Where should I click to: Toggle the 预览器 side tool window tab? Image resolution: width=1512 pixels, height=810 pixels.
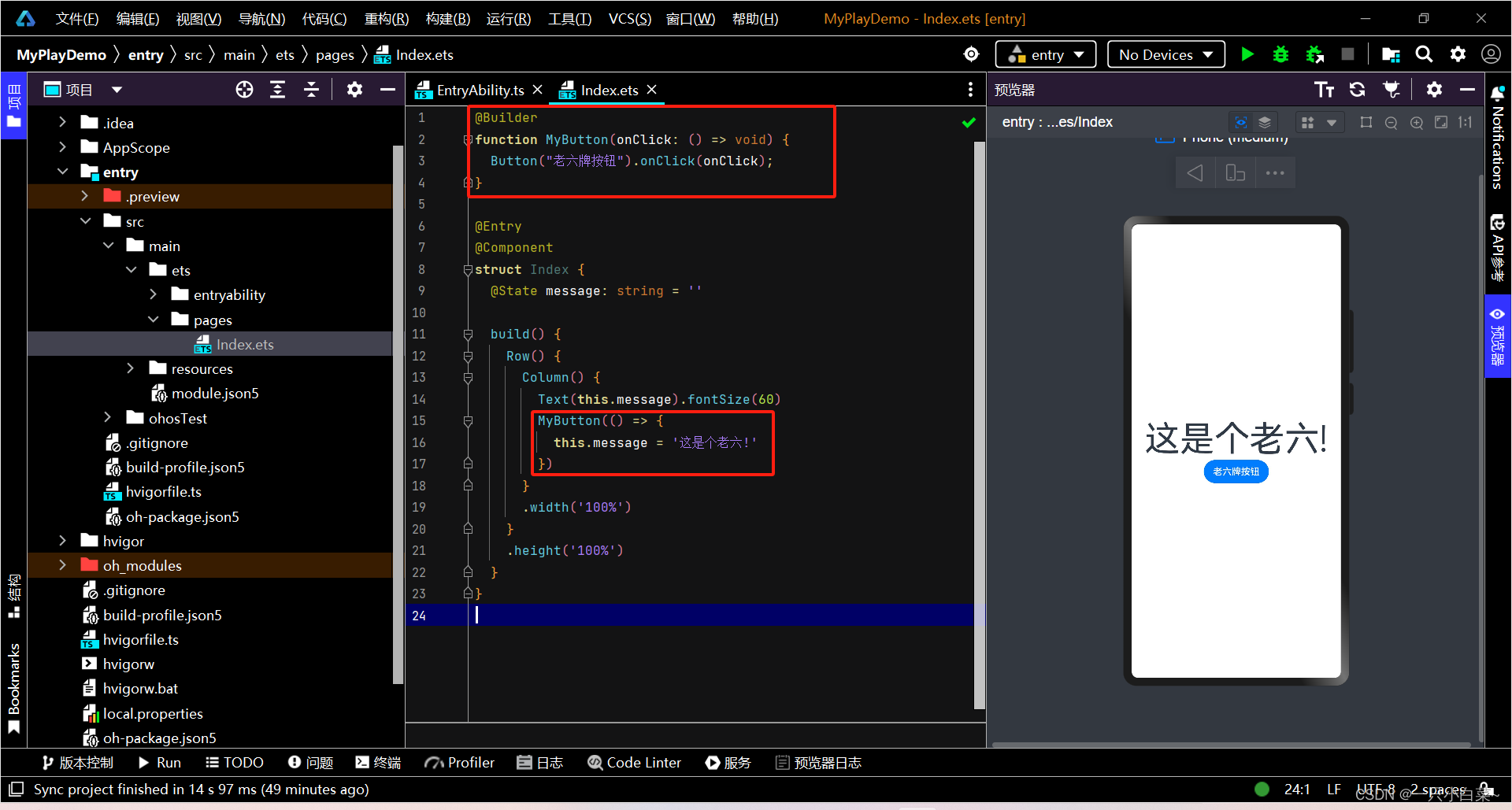click(1498, 336)
